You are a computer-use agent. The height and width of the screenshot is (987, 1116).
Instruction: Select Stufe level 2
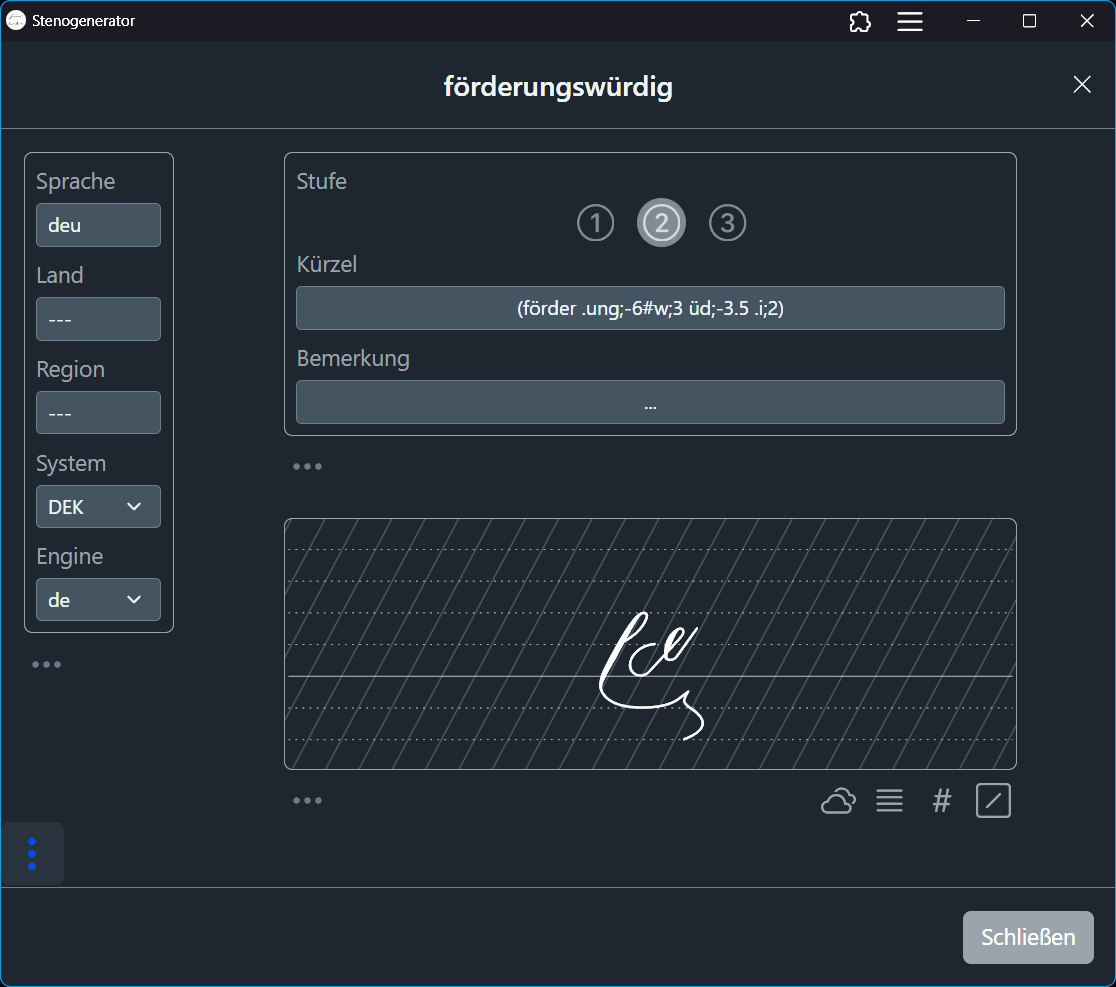click(661, 223)
